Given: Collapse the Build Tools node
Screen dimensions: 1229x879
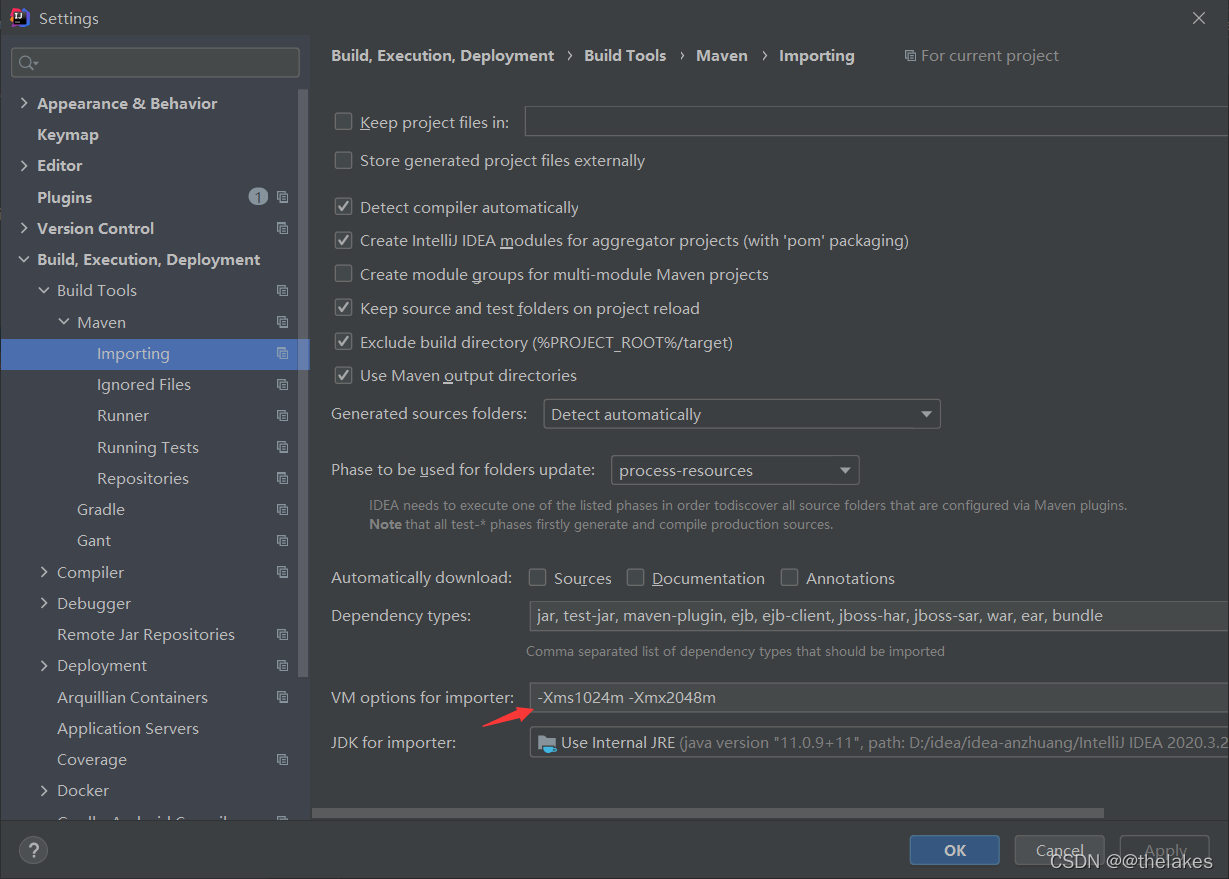Looking at the screenshot, I should 44,291.
